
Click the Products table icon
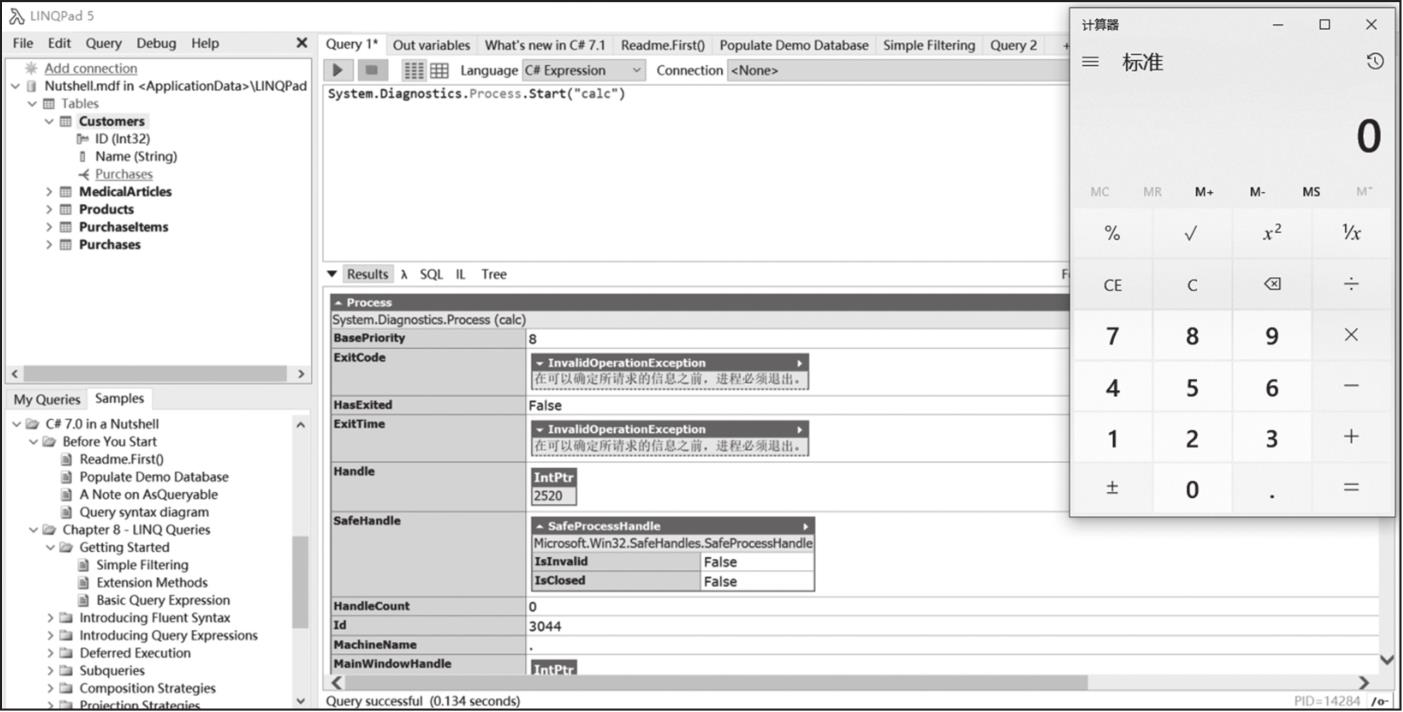[x=65, y=209]
